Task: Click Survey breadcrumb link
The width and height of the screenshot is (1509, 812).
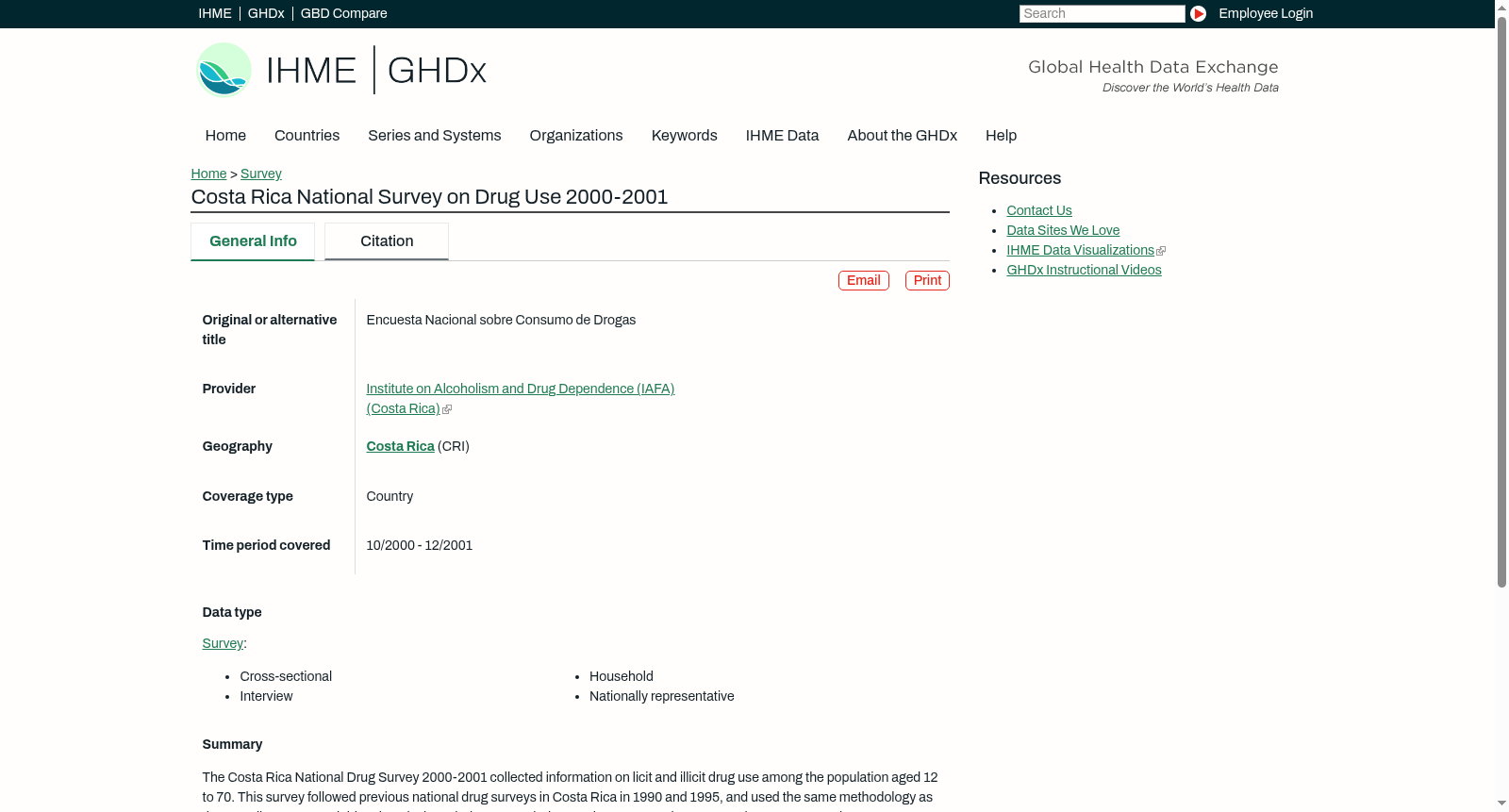Action: 260,174
